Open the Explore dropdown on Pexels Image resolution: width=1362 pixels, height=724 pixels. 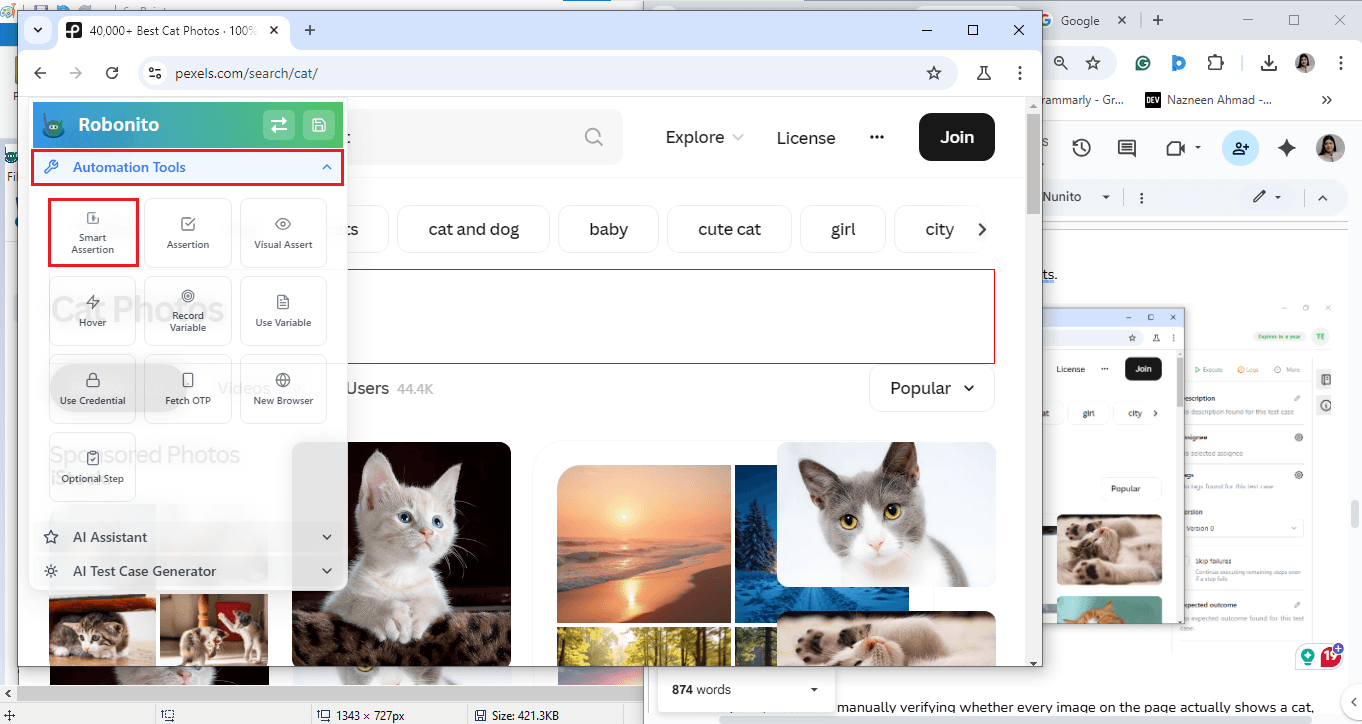coord(705,137)
